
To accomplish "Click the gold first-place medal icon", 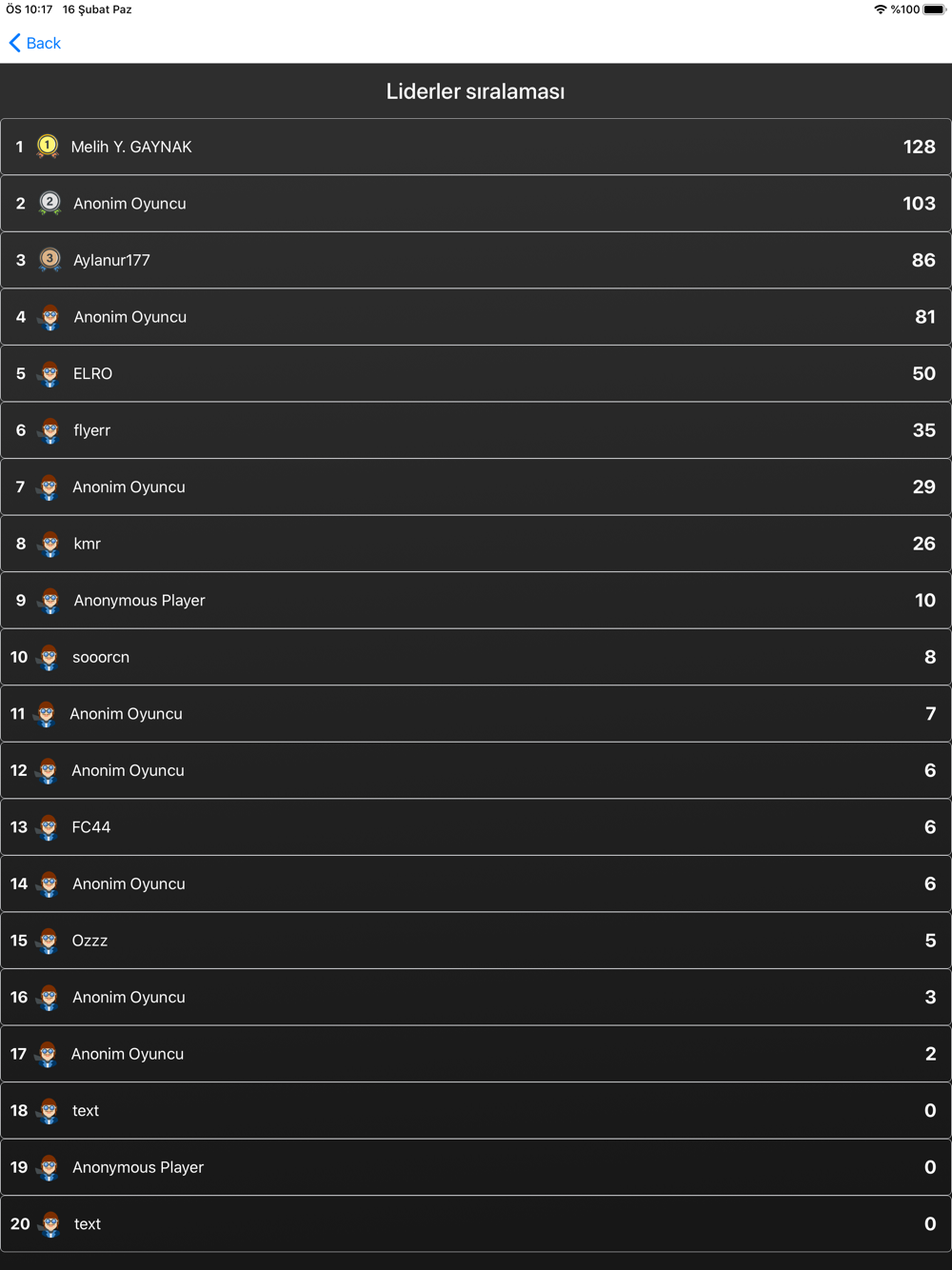I will tap(48, 146).
